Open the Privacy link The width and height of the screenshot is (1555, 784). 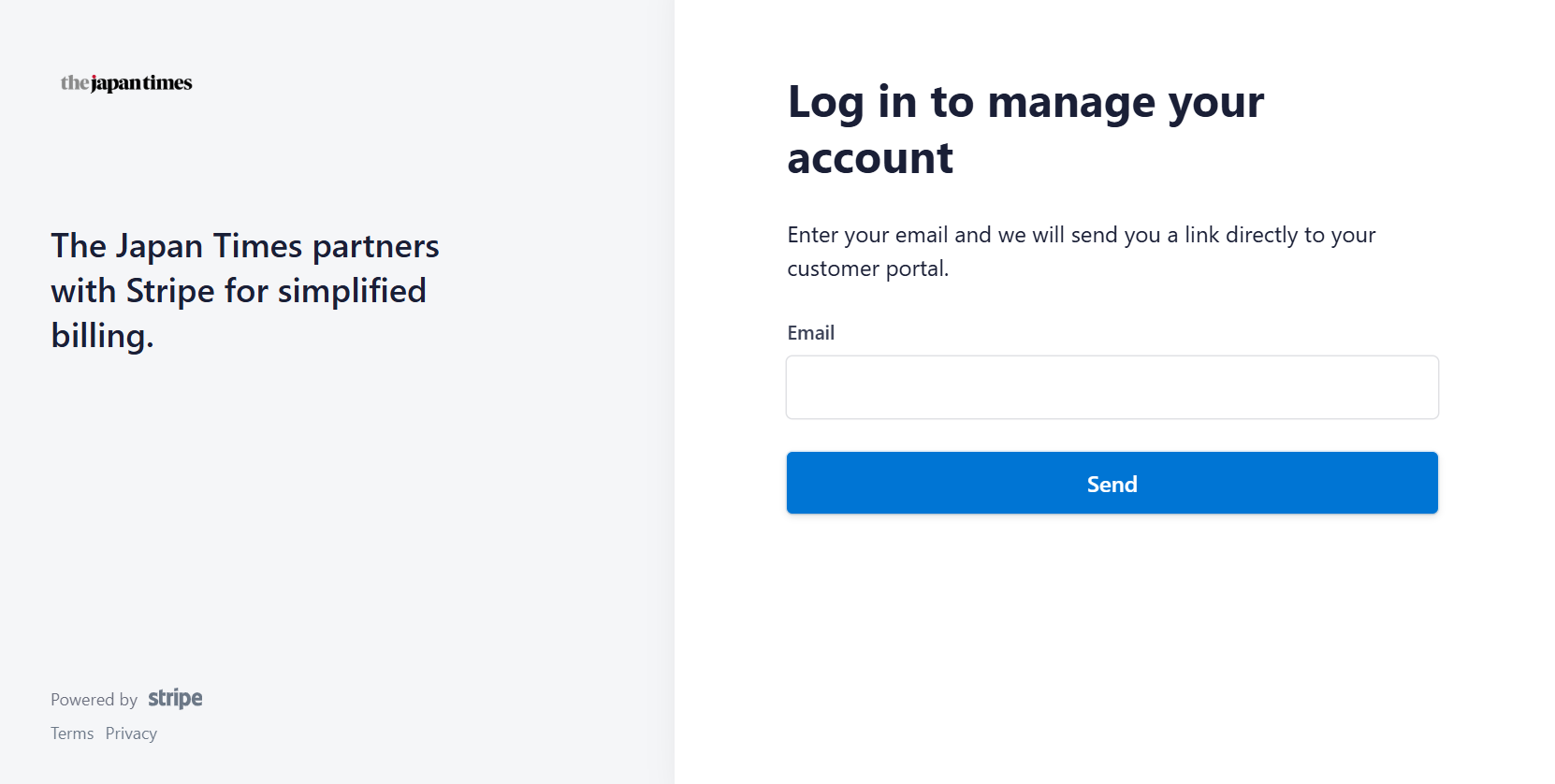[131, 733]
